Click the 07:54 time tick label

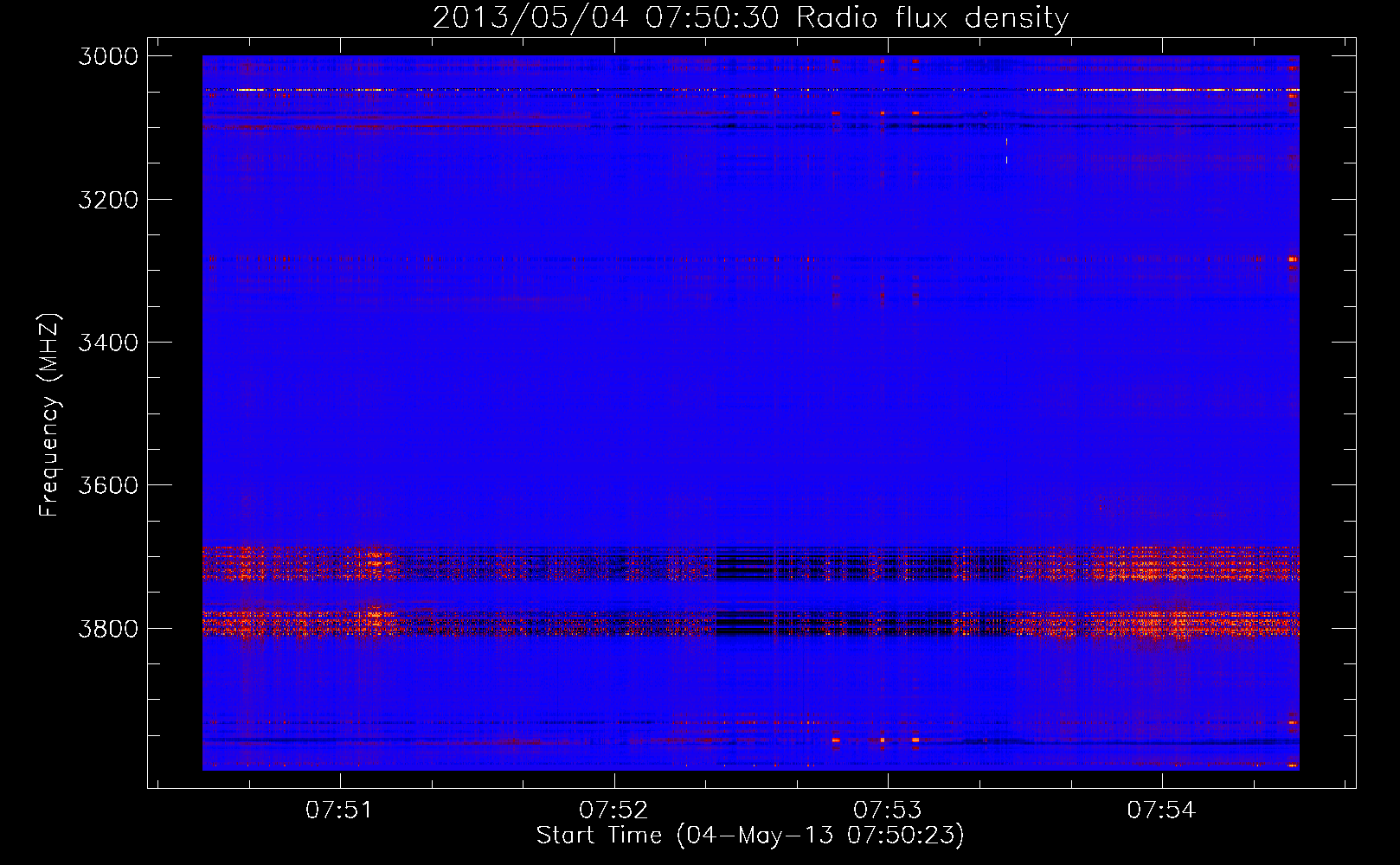[1162, 810]
